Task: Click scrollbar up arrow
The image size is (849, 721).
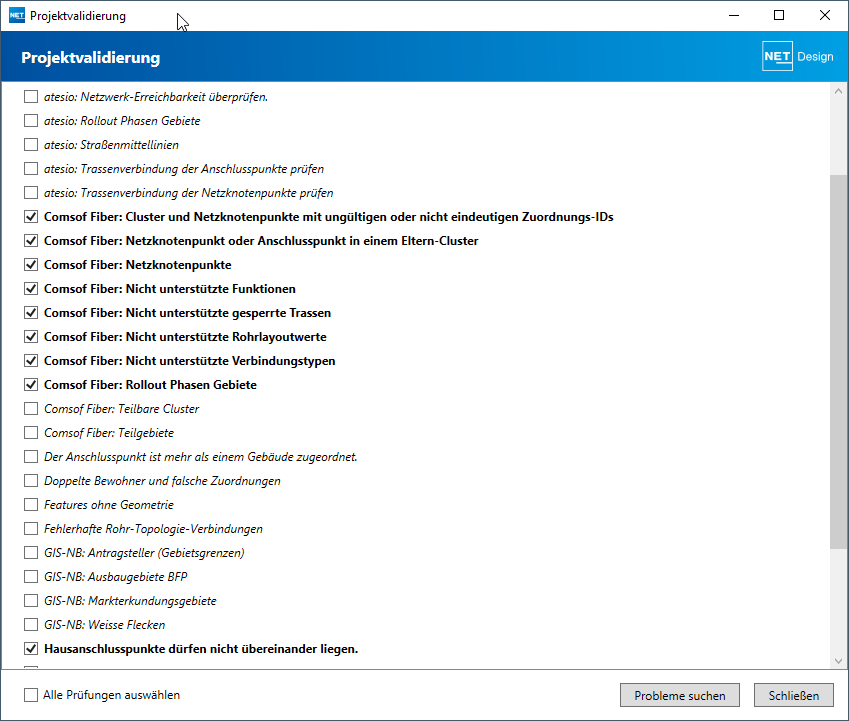Action: click(838, 91)
